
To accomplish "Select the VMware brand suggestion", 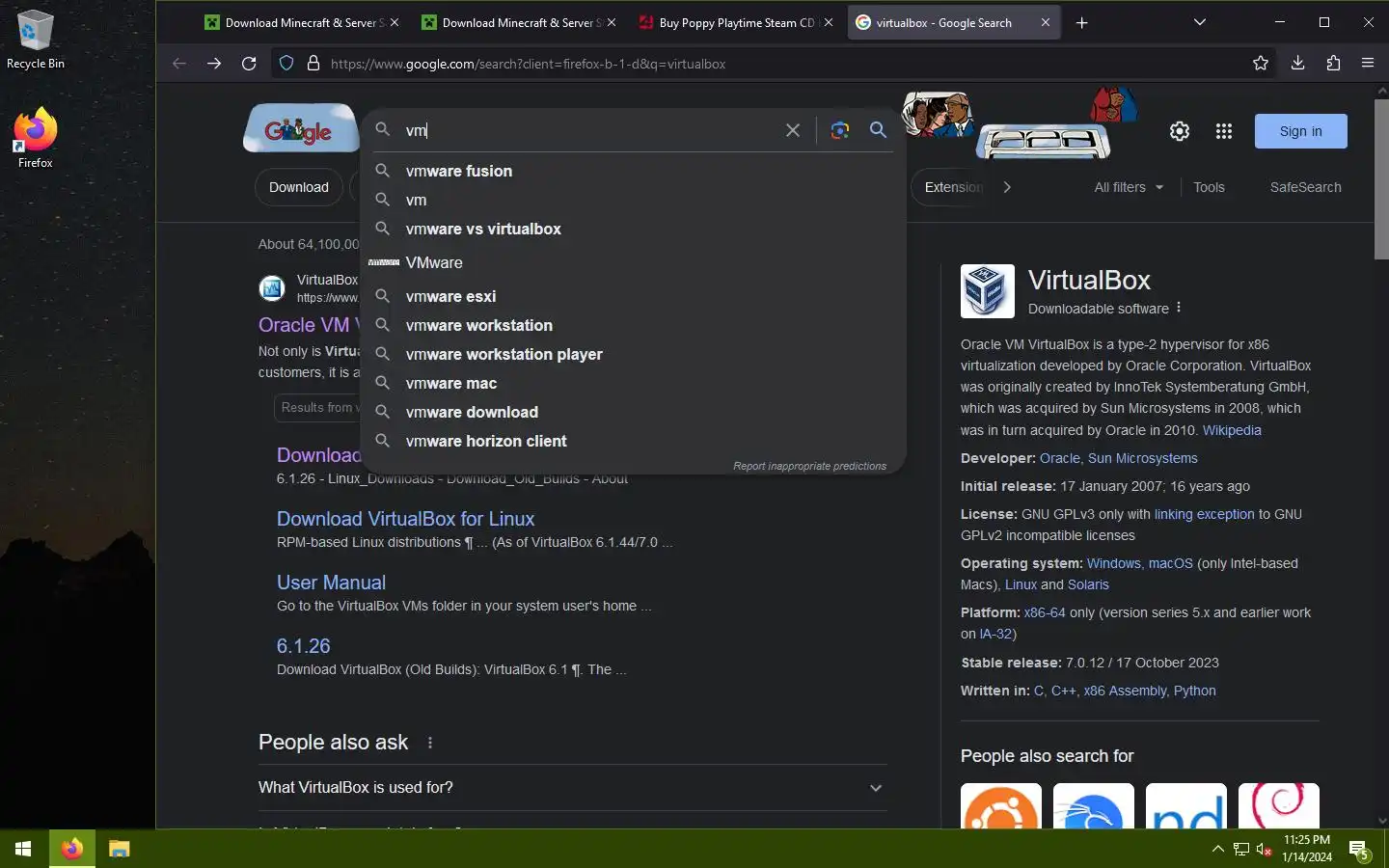I will point(633,262).
